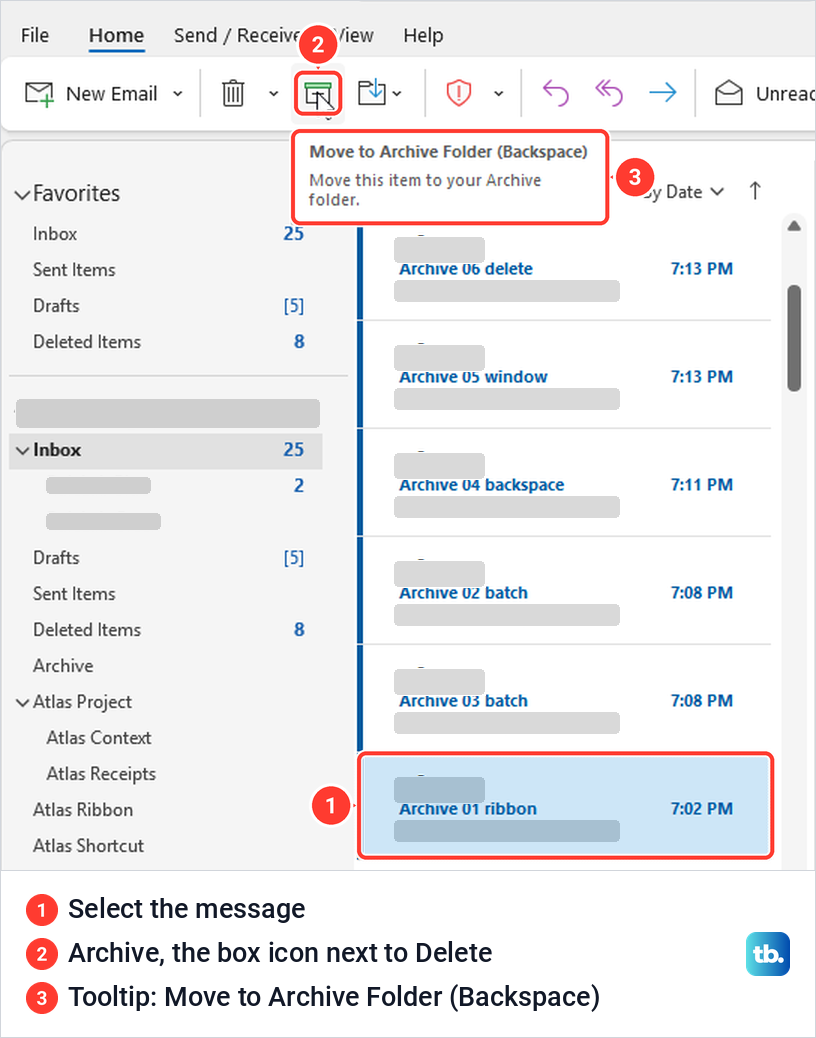Select the Archive 01 ribbon message
This screenshot has width=816, height=1038.
pyautogui.click(x=566, y=805)
